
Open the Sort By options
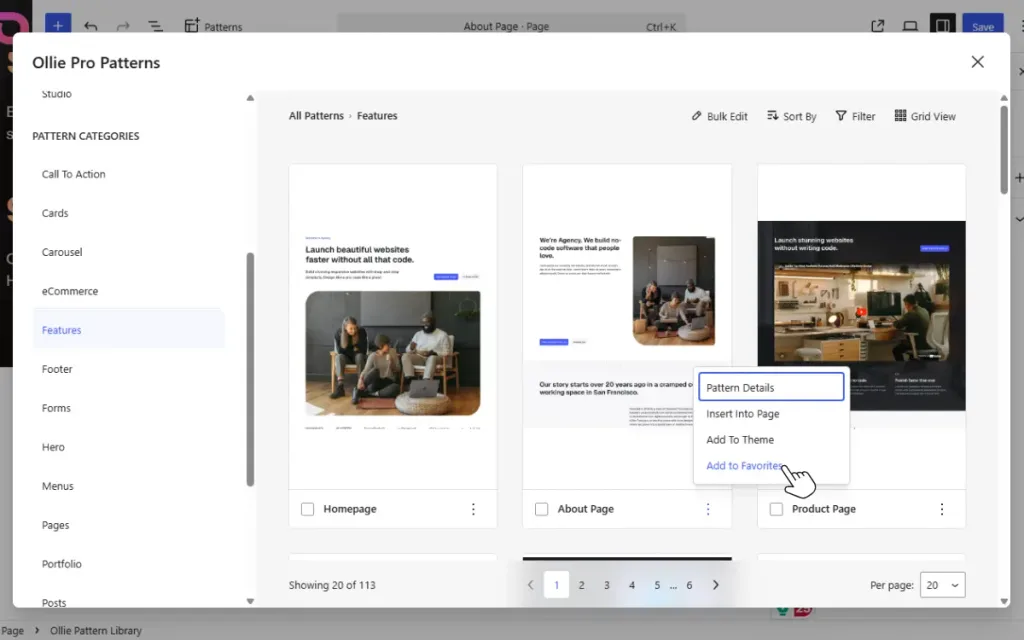[792, 116]
